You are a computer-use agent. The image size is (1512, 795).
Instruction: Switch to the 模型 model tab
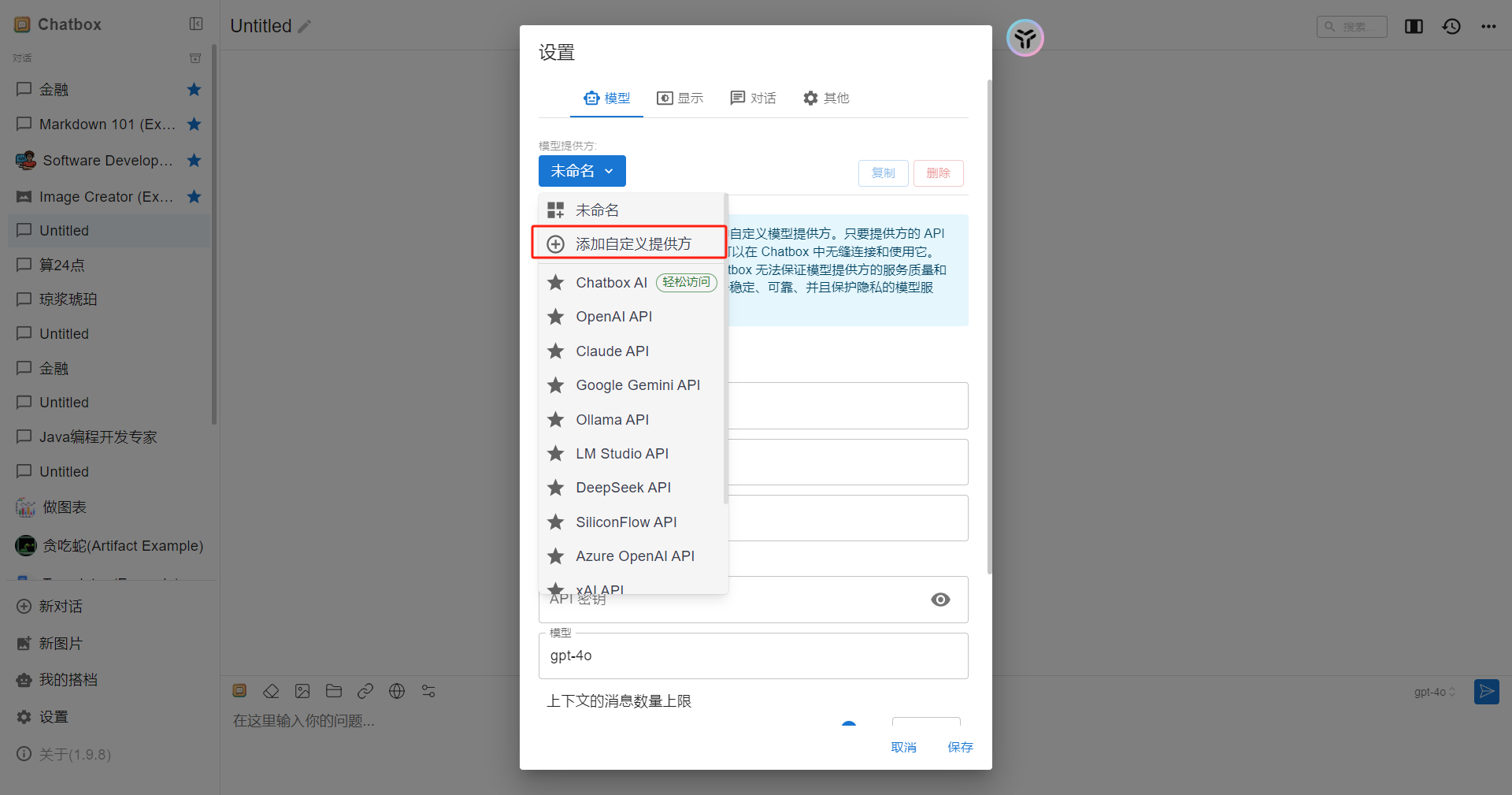606,98
